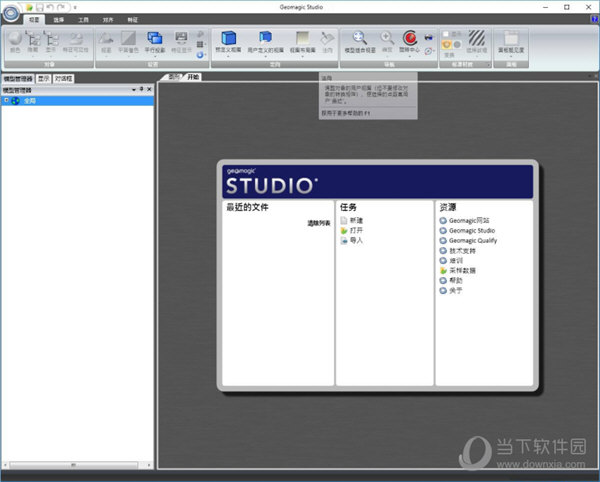Click the 用户定义的视图 cube icon
The width and height of the screenshot is (600, 482).
(x=266, y=38)
